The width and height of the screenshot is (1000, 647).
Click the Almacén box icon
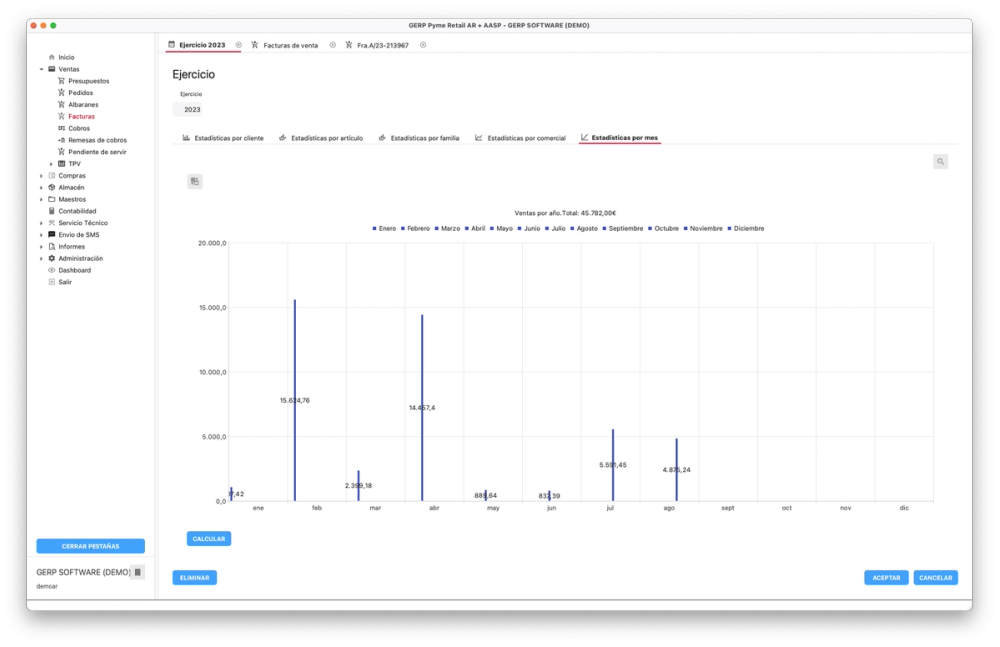(52, 188)
